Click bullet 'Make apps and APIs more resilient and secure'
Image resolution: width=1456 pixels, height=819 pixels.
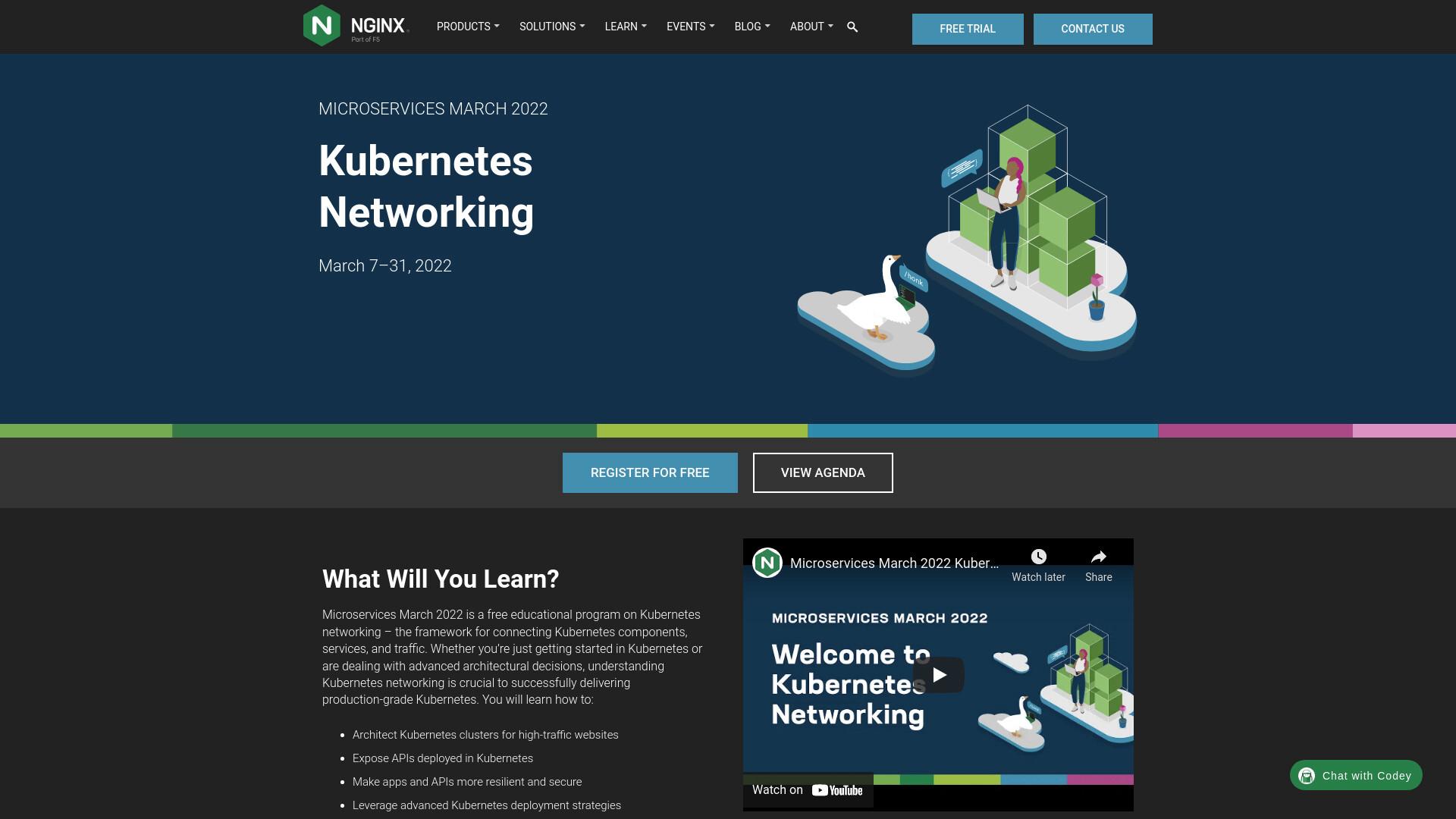[x=467, y=782]
